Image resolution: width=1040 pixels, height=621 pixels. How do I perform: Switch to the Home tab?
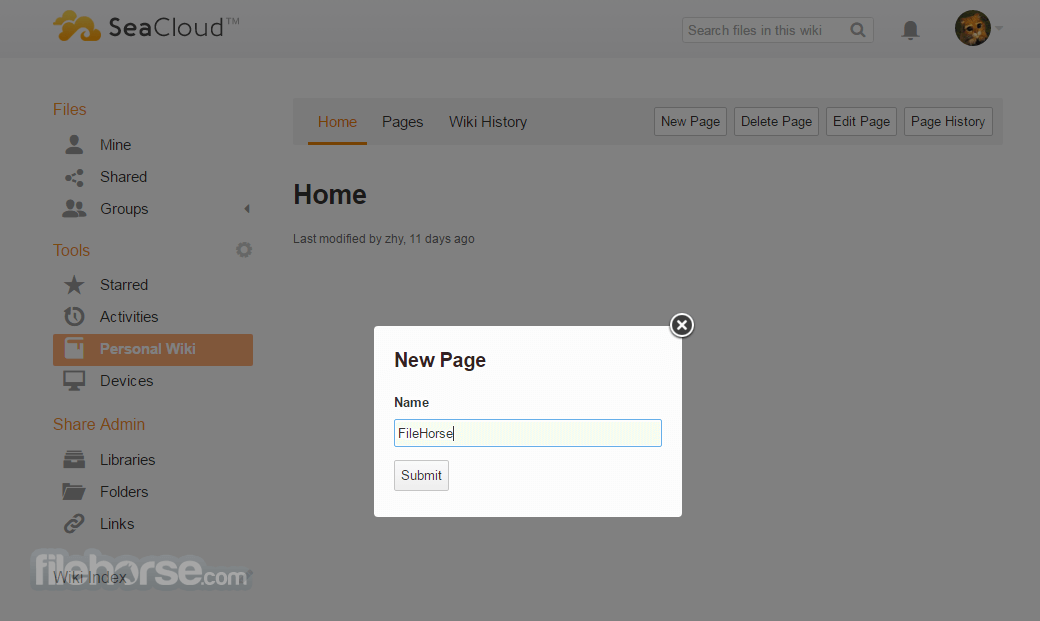pyautogui.click(x=337, y=122)
